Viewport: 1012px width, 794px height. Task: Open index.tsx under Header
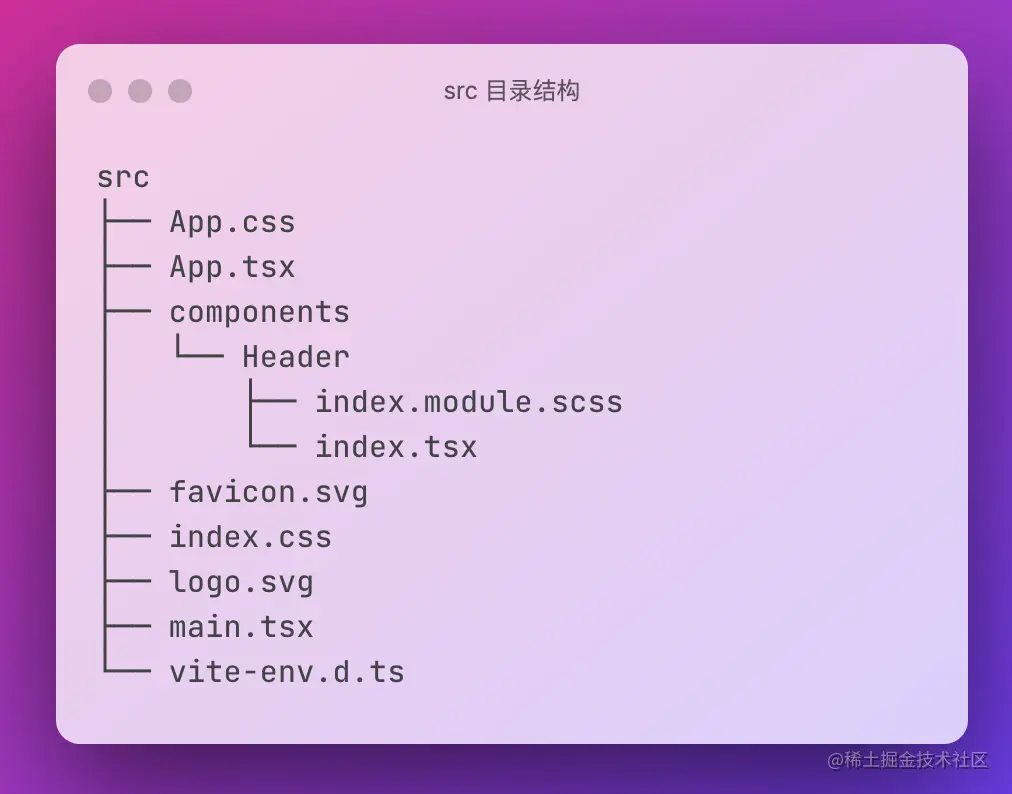396,446
